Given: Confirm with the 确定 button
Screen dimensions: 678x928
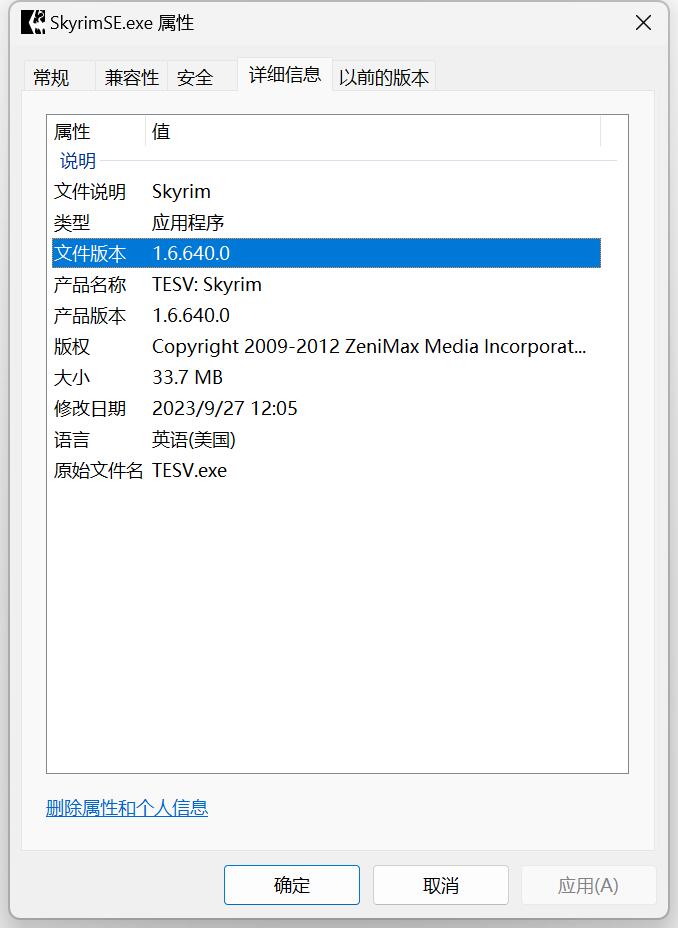Looking at the screenshot, I should (x=292, y=885).
